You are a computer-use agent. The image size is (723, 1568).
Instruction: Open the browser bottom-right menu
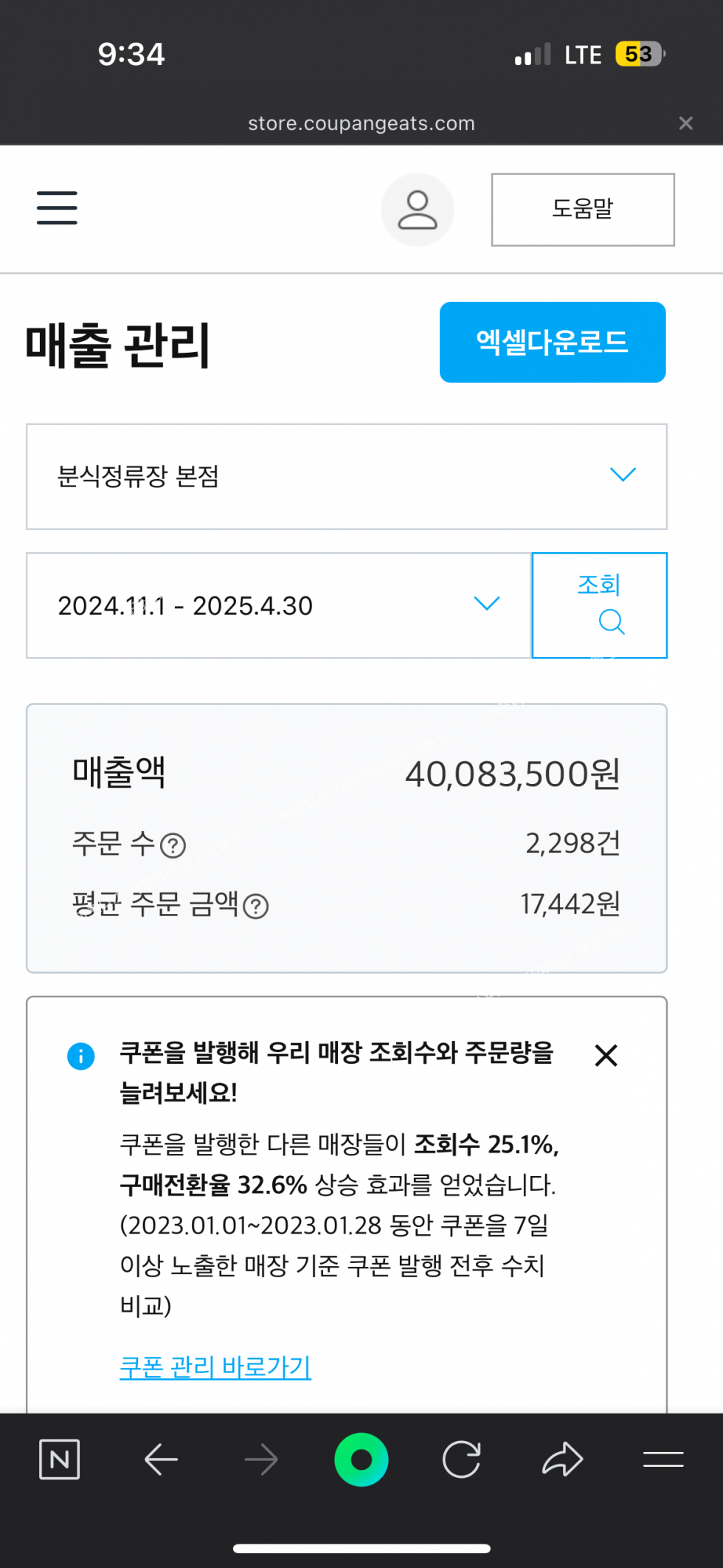pyautogui.click(x=663, y=1459)
